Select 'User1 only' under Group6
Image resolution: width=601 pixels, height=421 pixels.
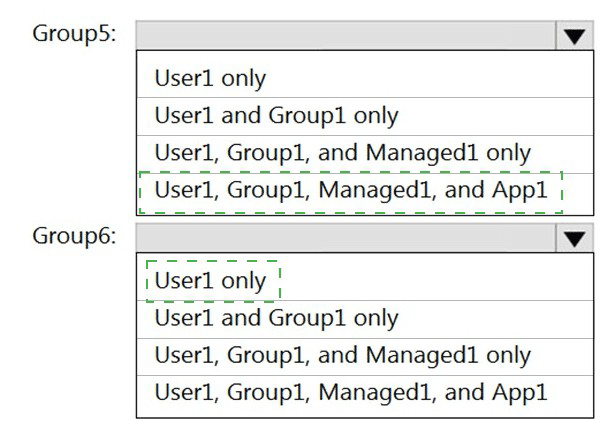coord(210,281)
